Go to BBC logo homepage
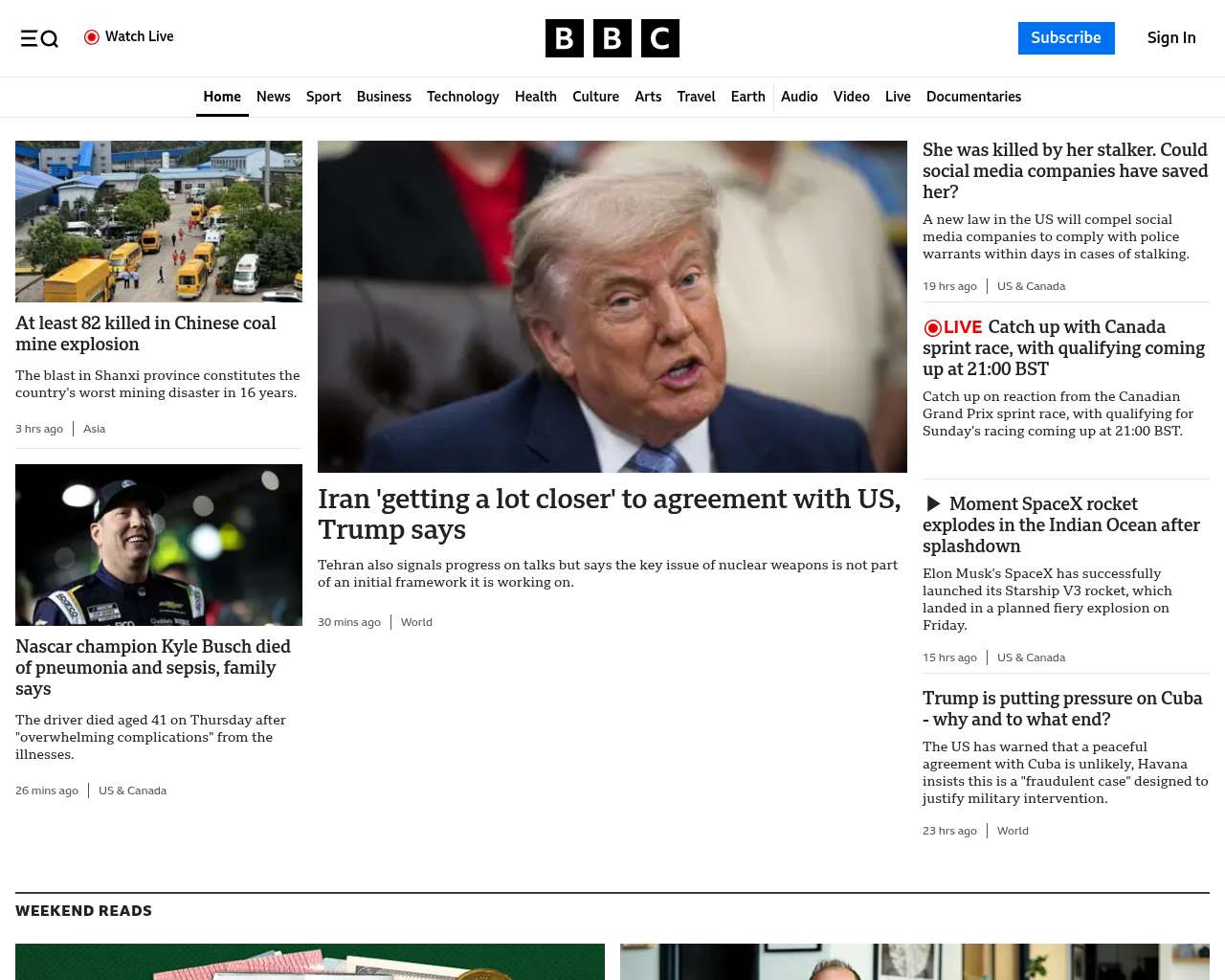The image size is (1225, 980). click(612, 38)
